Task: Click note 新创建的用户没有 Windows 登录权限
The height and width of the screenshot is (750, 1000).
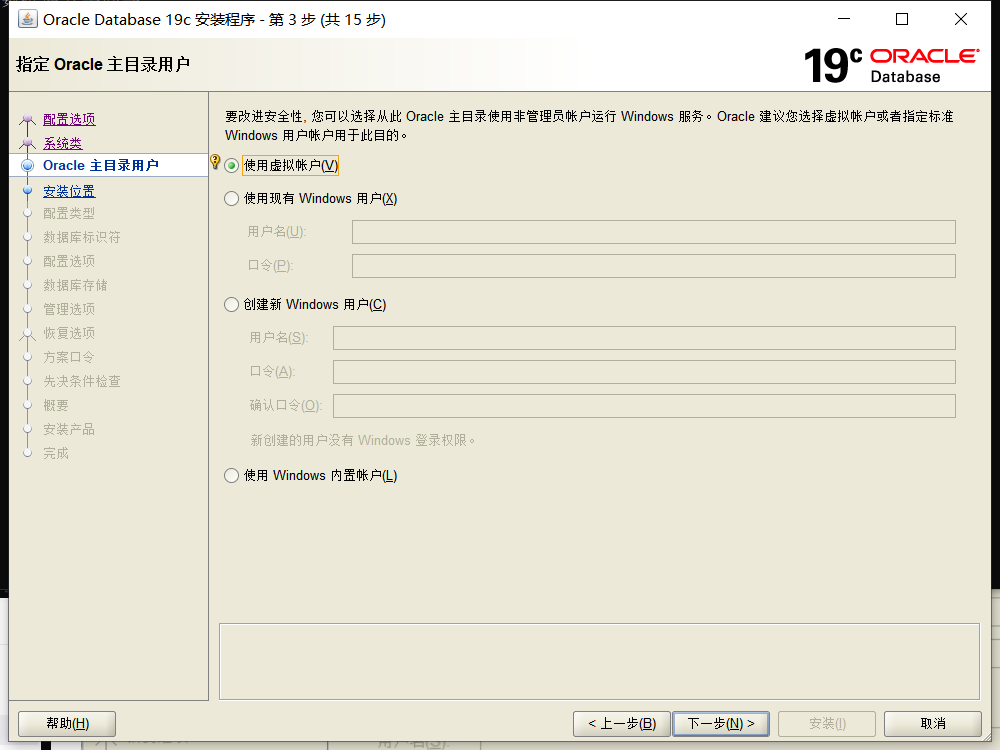Action: pyautogui.click(x=363, y=441)
